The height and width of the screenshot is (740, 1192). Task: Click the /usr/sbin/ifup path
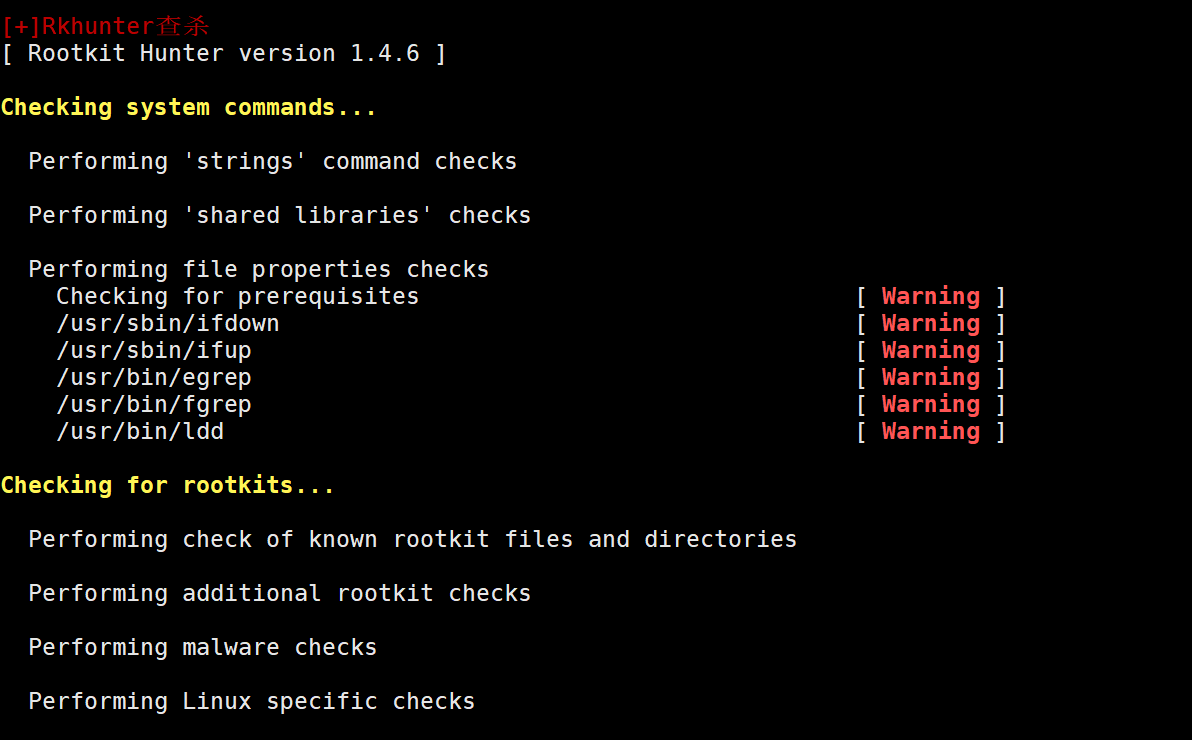(x=154, y=351)
